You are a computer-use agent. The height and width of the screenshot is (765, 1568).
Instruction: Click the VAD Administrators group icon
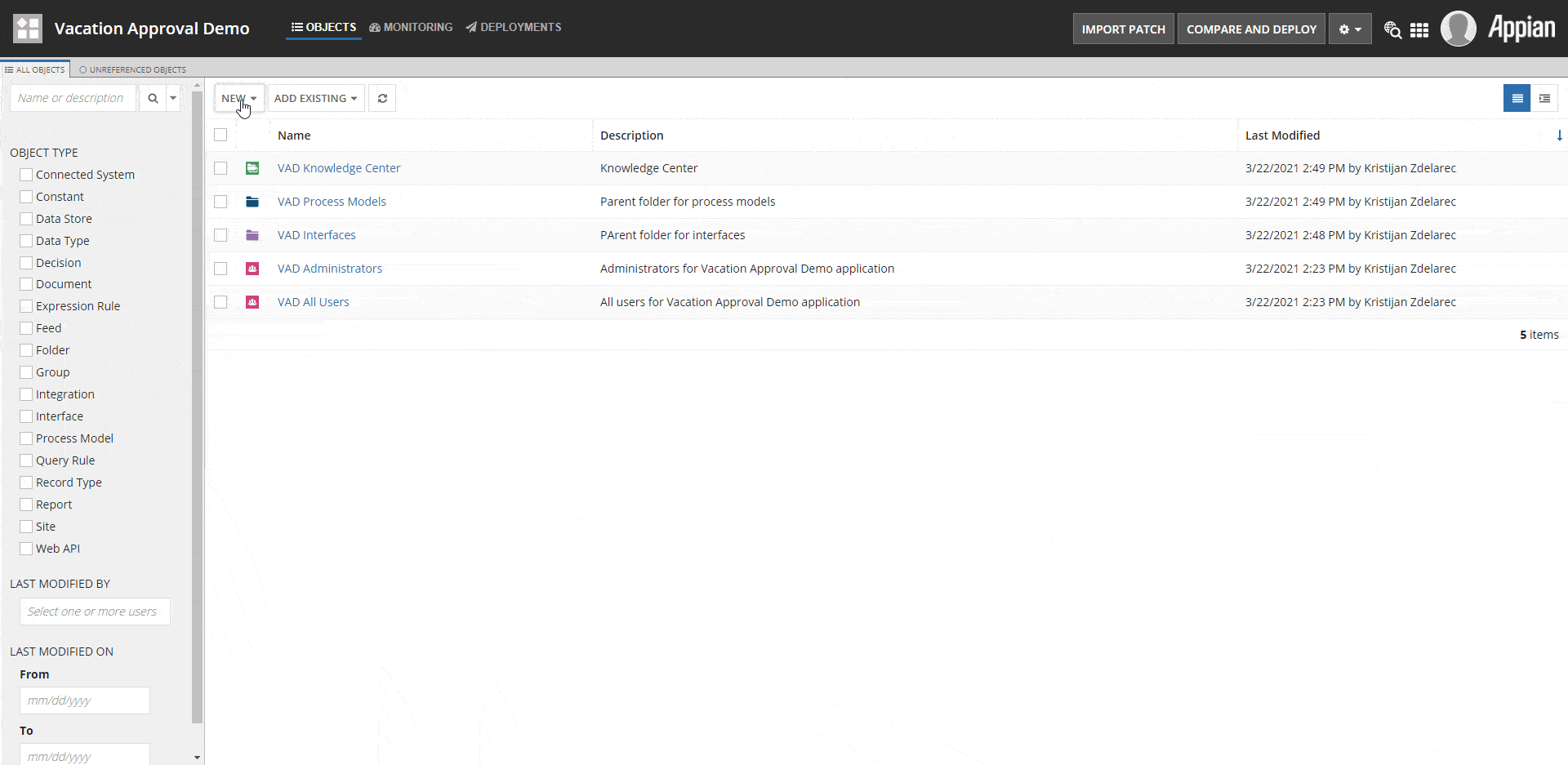click(252, 269)
